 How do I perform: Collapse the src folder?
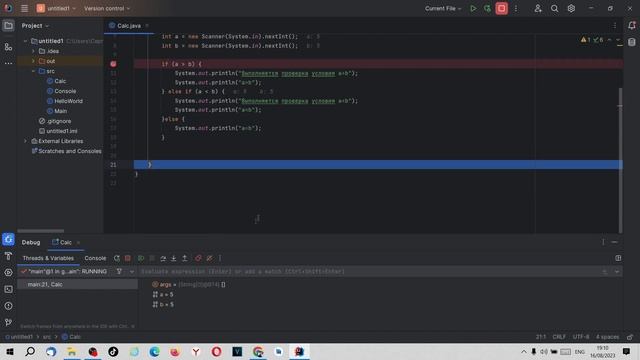(x=33, y=71)
